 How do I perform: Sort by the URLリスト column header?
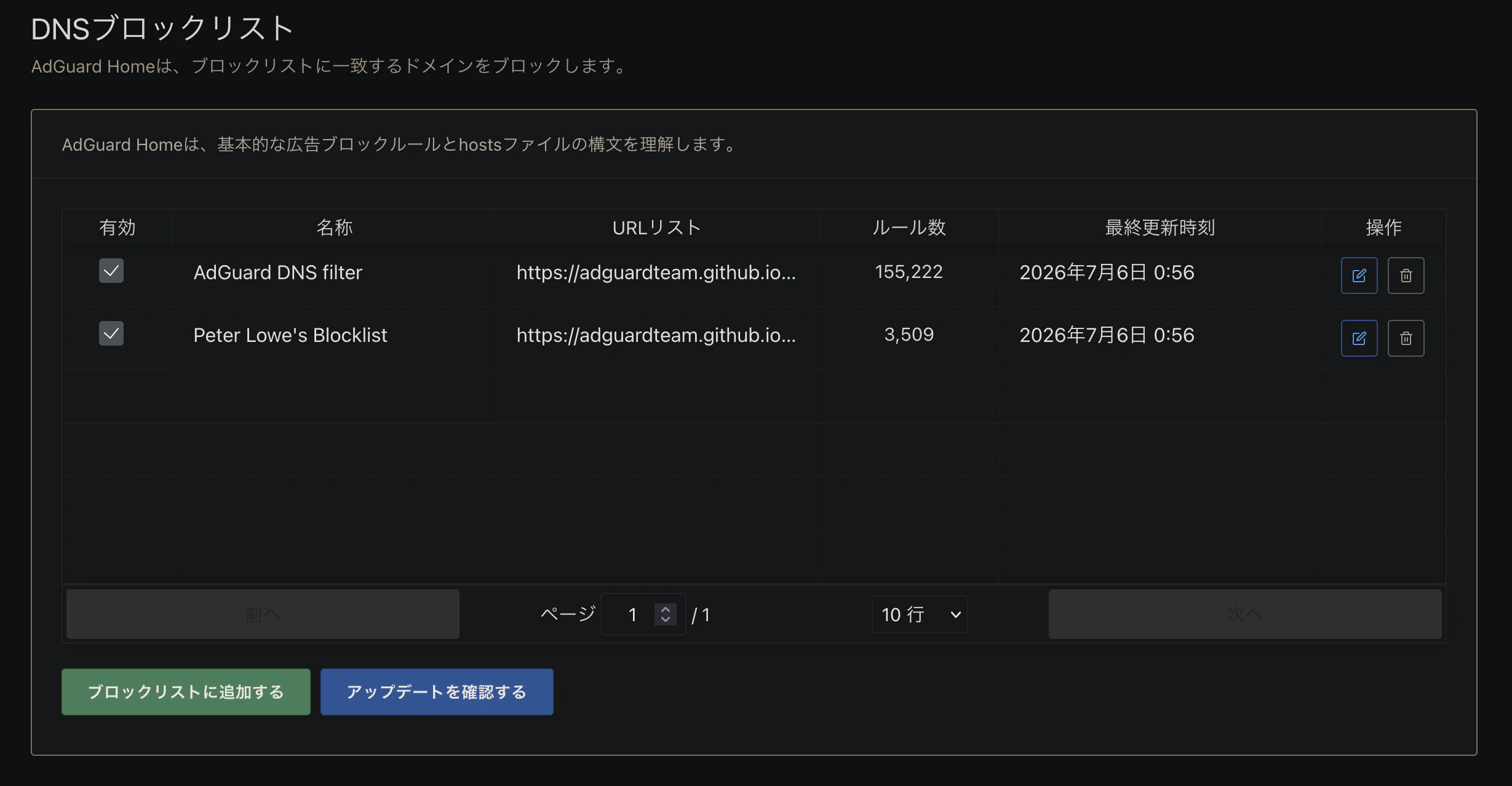(657, 228)
